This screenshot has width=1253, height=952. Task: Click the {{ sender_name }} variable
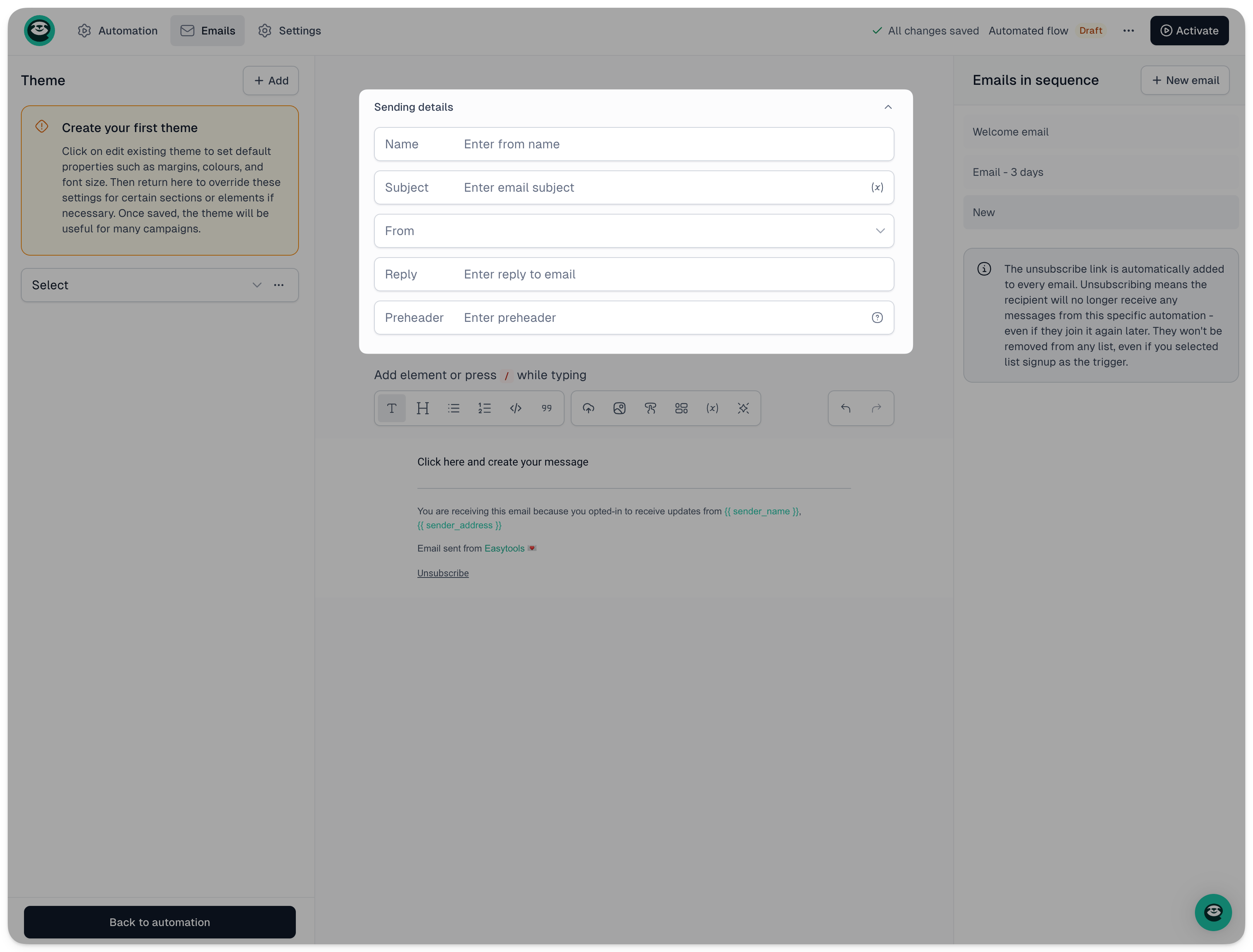(x=761, y=511)
